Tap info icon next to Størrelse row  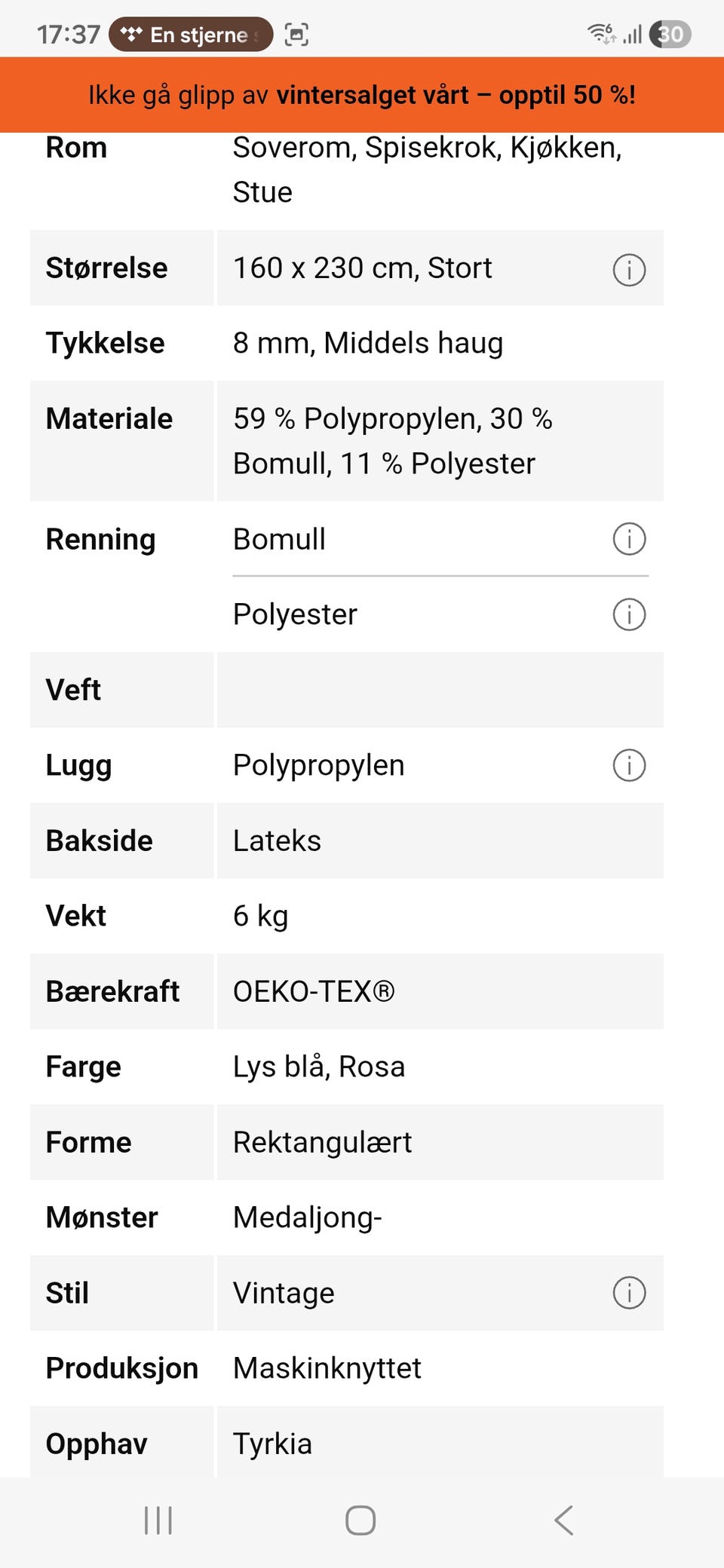(629, 269)
